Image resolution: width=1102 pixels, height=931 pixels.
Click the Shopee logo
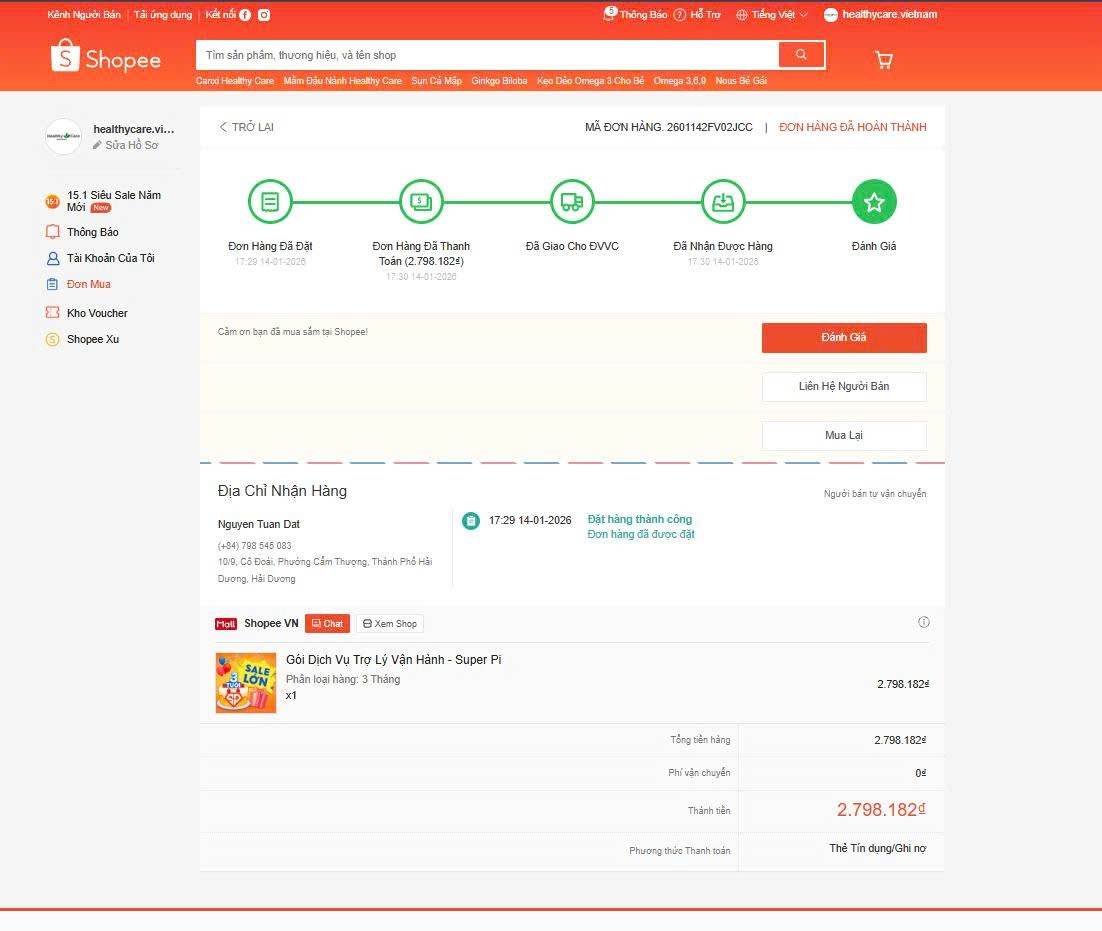pos(106,57)
